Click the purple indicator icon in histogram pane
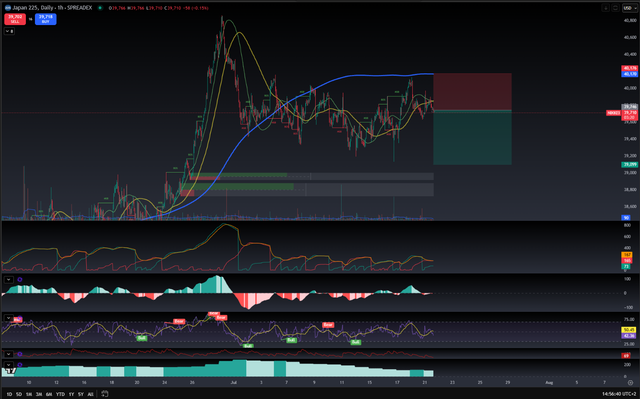Image resolution: width=640 pixels, height=399 pixels. (20, 279)
